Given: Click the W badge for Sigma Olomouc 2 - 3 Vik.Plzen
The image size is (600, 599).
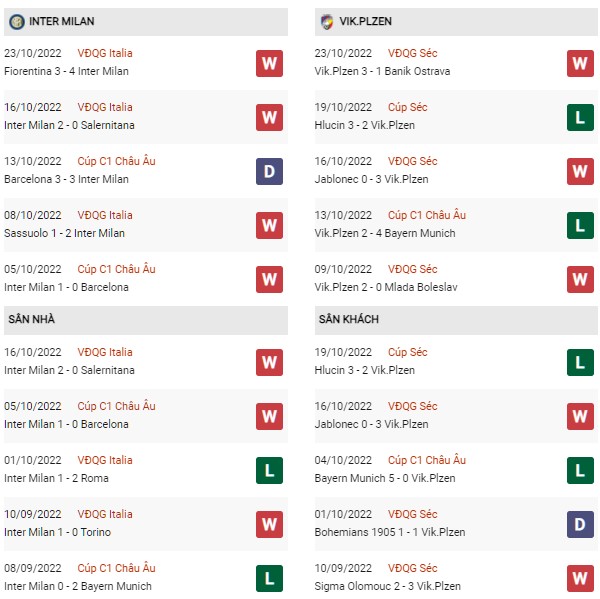Looking at the screenshot, I should (580, 578).
